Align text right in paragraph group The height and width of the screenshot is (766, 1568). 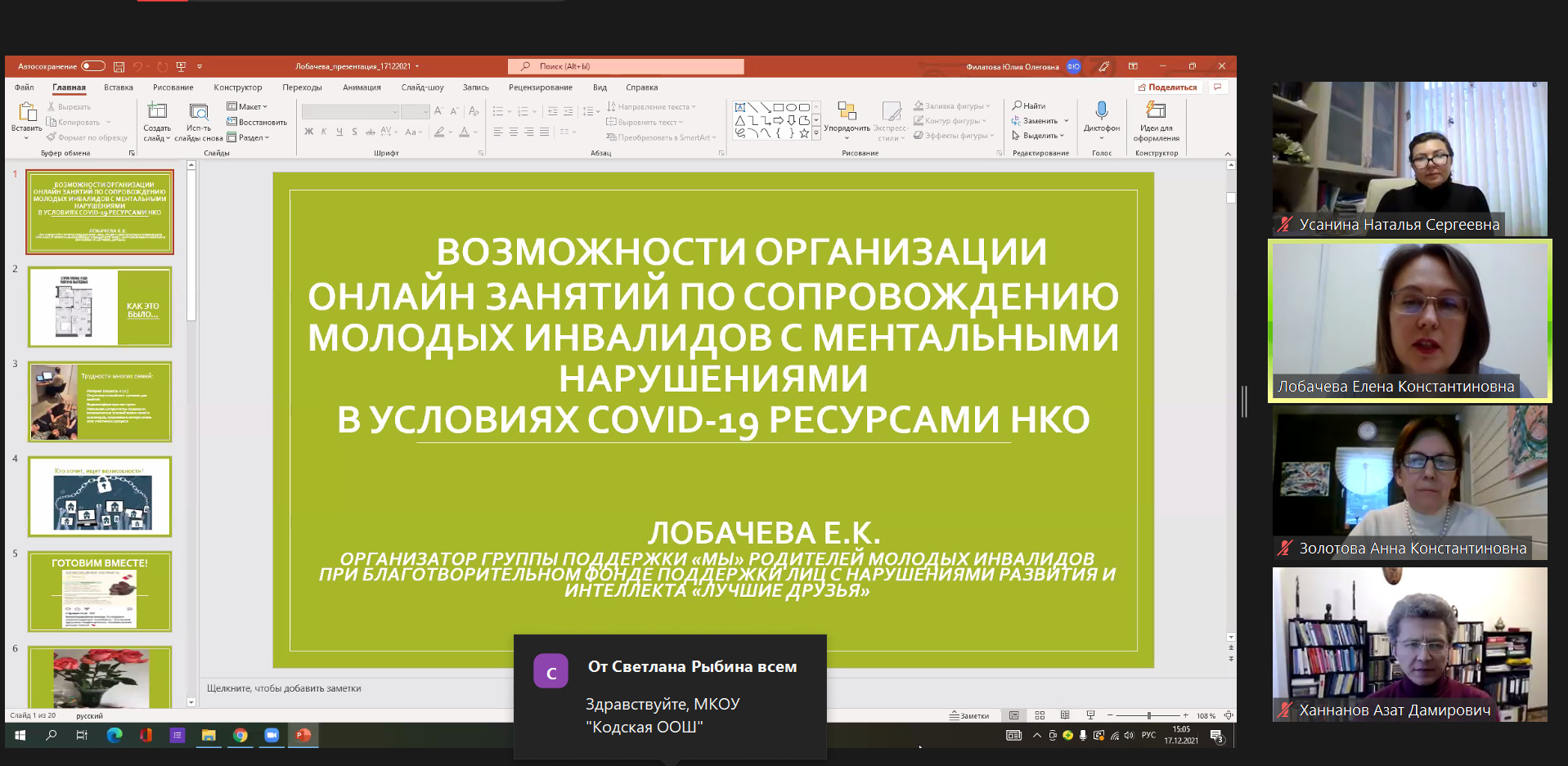tap(529, 132)
